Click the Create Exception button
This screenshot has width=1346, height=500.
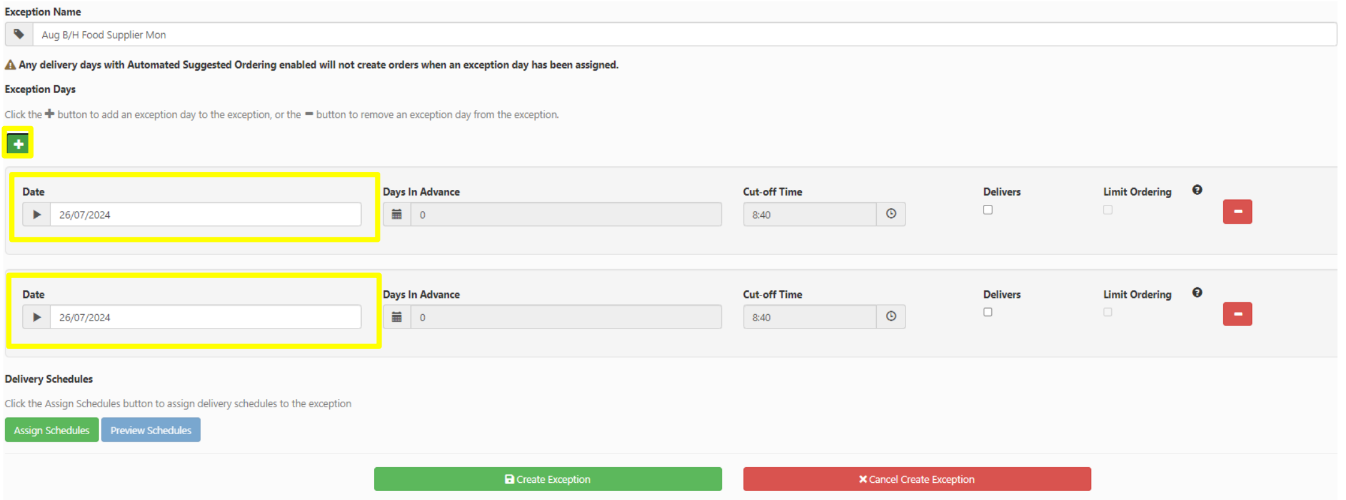(547, 479)
